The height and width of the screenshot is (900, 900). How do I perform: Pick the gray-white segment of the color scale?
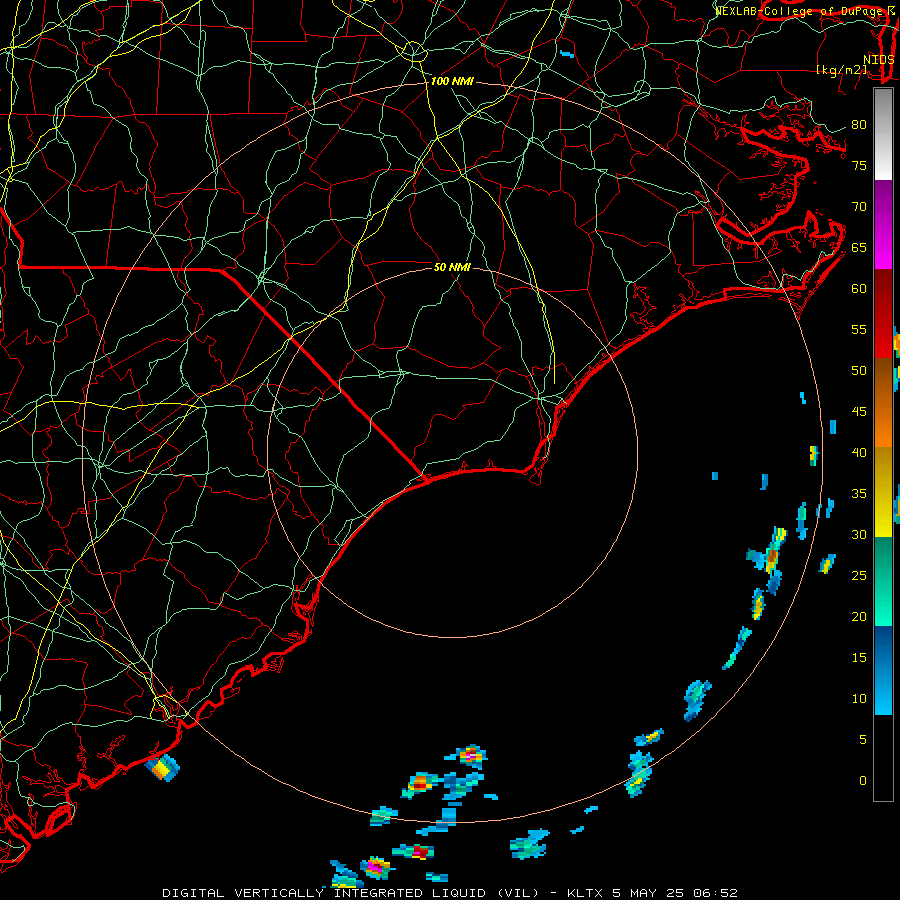click(883, 134)
